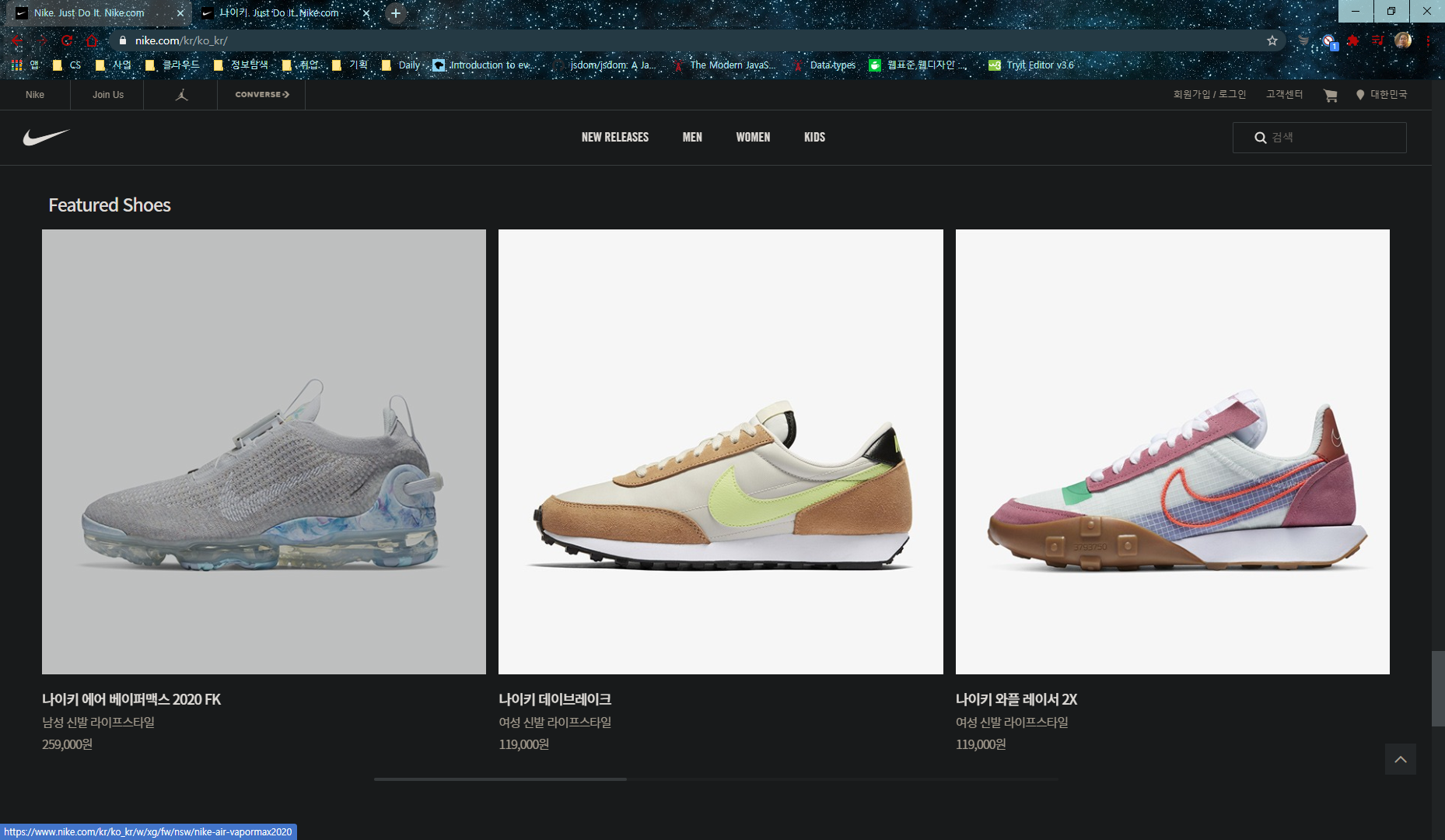The width and height of the screenshot is (1445, 840).
Task: Click the 검색 search input field
Action: 1320,138
